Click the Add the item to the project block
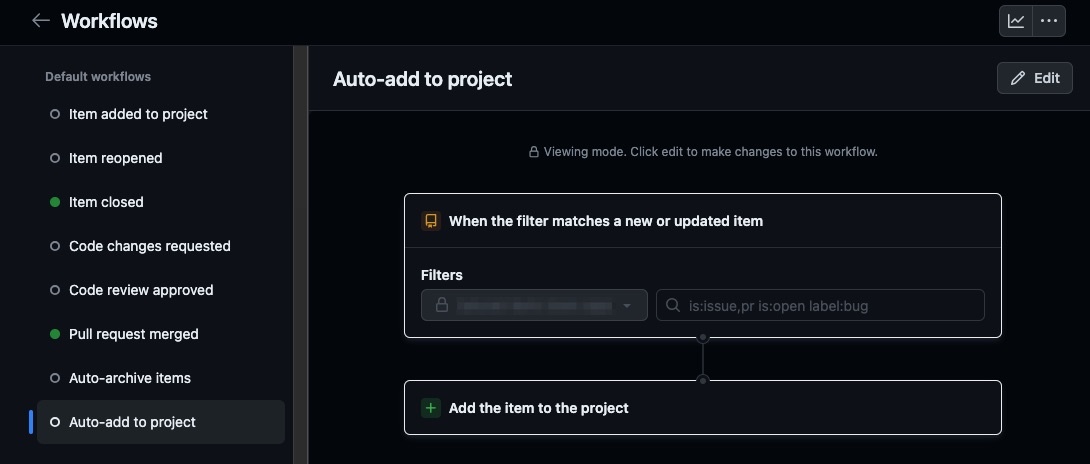Image resolution: width=1090 pixels, height=464 pixels. click(703, 408)
